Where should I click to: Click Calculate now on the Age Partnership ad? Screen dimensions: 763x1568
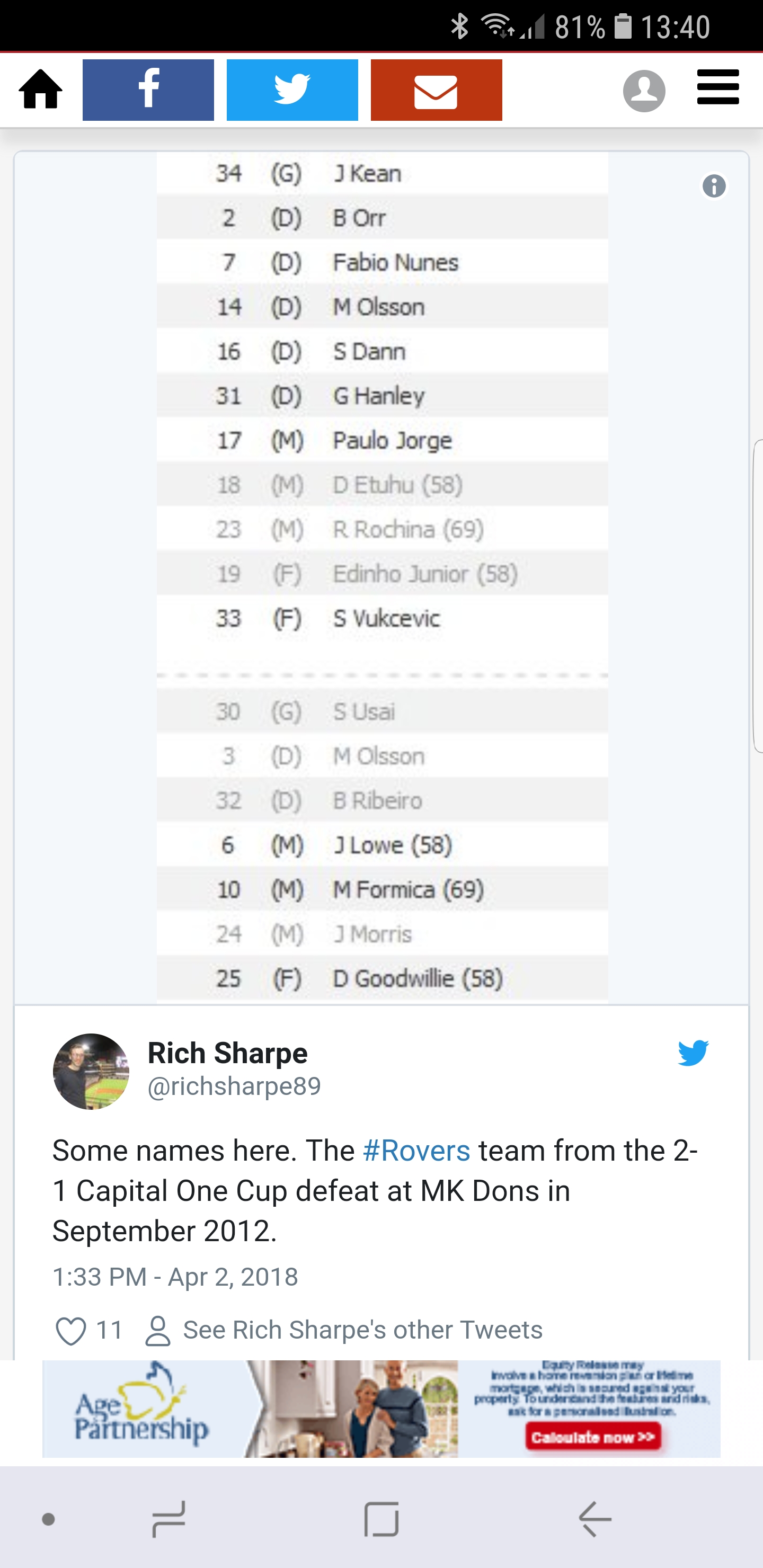[x=593, y=1438]
